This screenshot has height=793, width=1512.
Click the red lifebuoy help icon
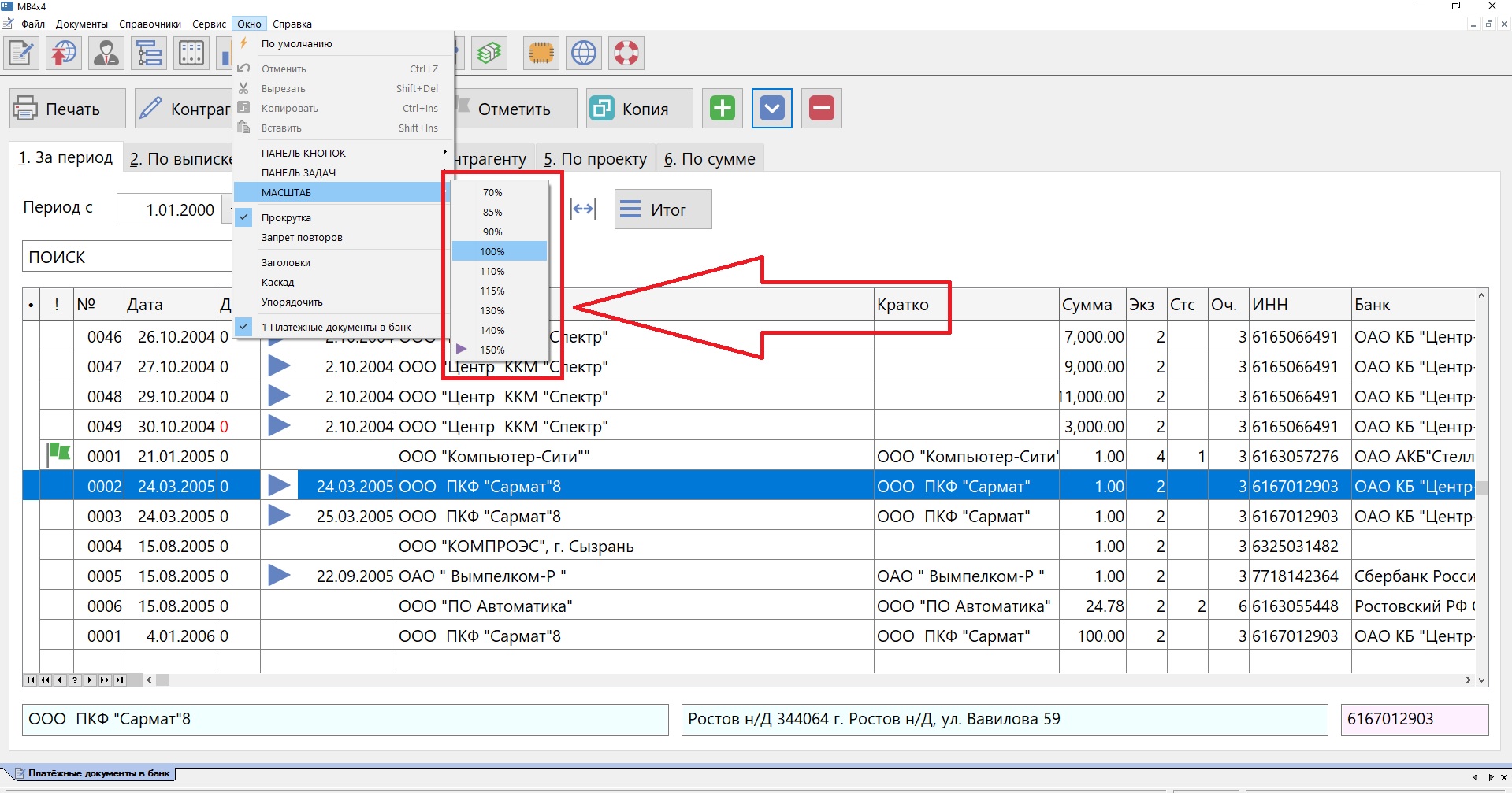coord(626,54)
